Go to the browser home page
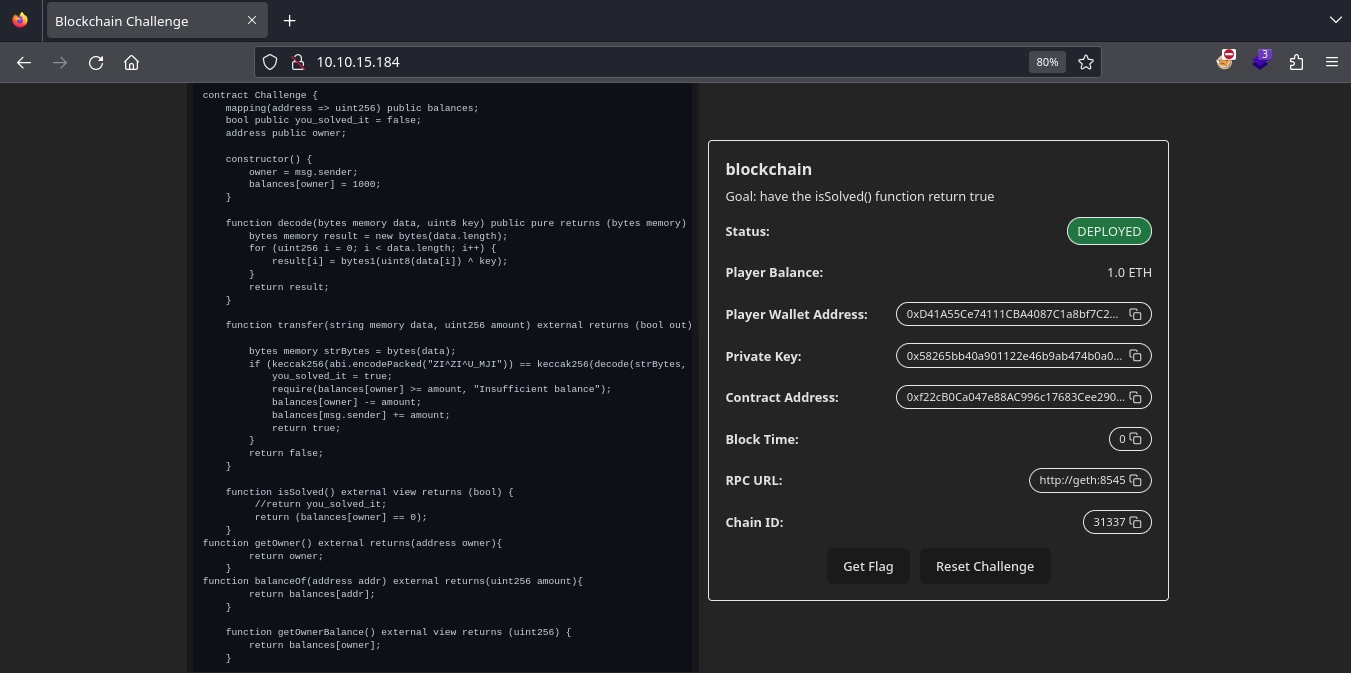 (x=131, y=62)
